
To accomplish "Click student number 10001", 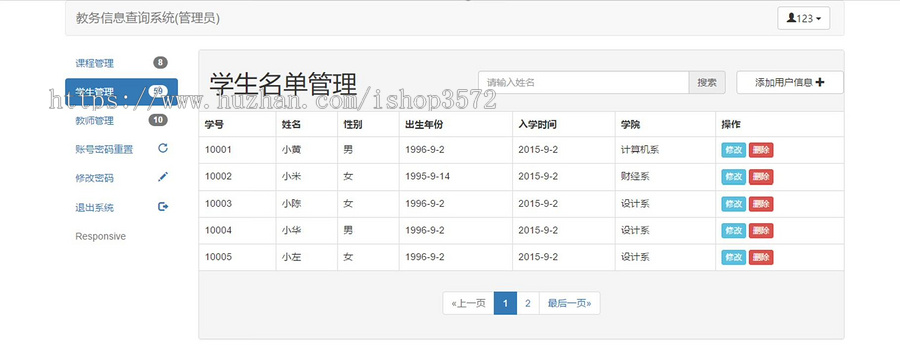I will (x=218, y=150).
